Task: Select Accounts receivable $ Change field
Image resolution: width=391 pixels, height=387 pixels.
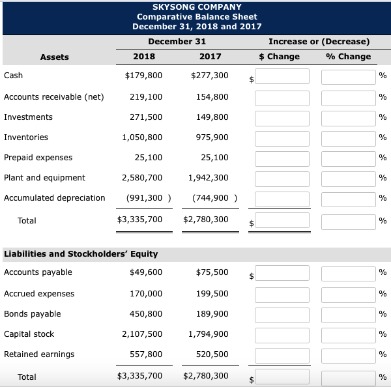Action: (282, 98)
